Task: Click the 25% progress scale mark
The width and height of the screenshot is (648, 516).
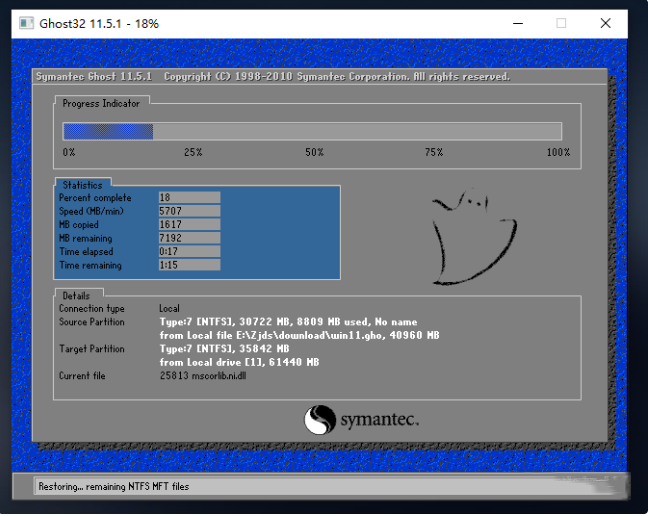Action: tap(193, 152)
